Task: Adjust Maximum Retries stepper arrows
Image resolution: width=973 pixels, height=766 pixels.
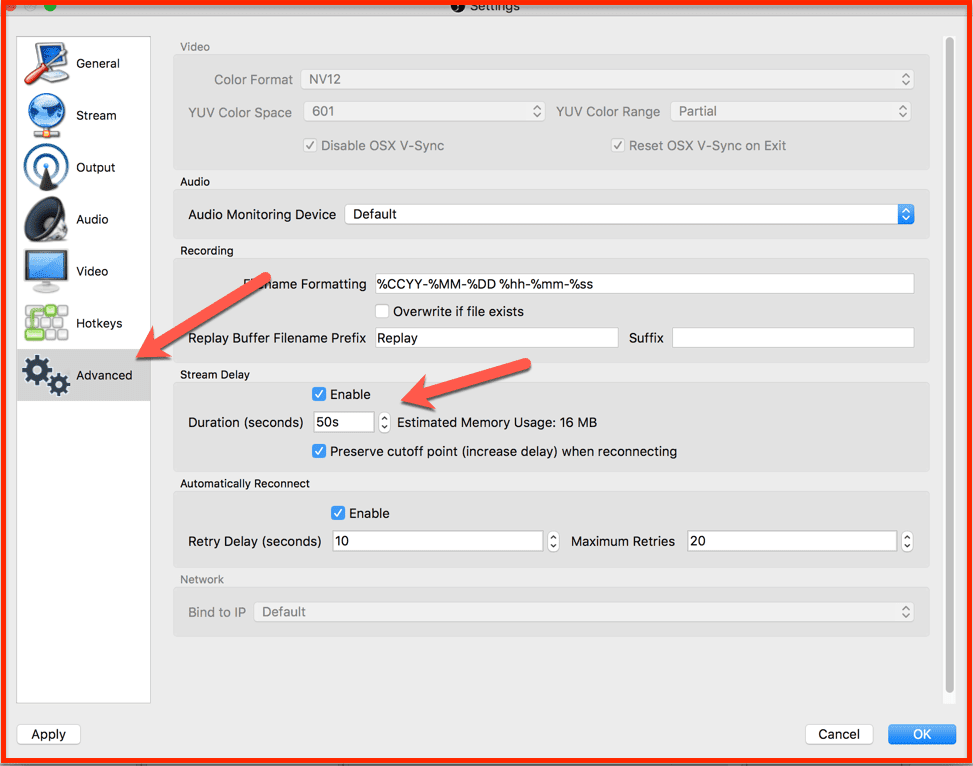Action: pos(907,541)
